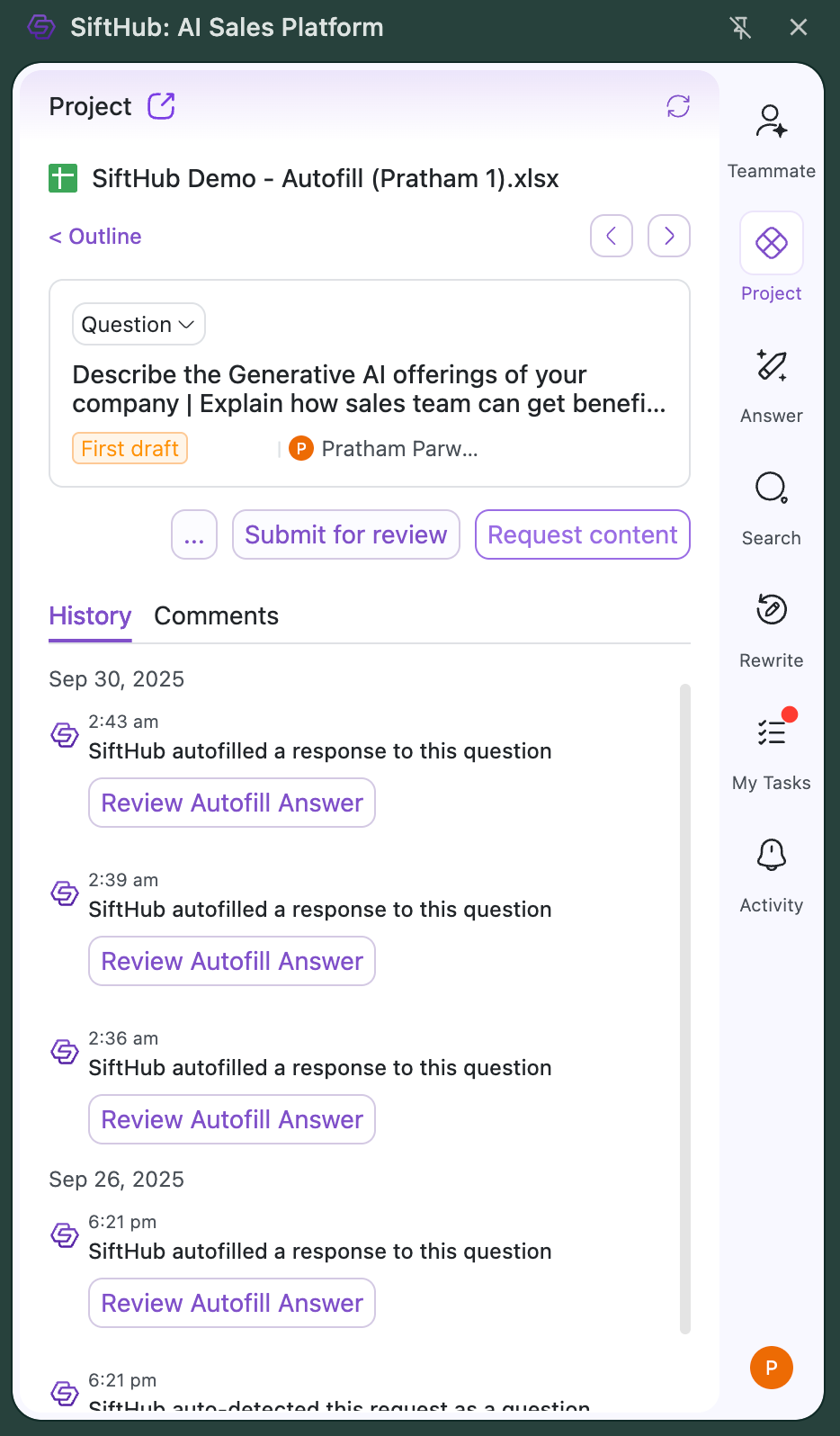Image resolution: width=840 pixels, height=1436 pixels.
Task: Switch to the Comments tab
Action: point(216,616)
